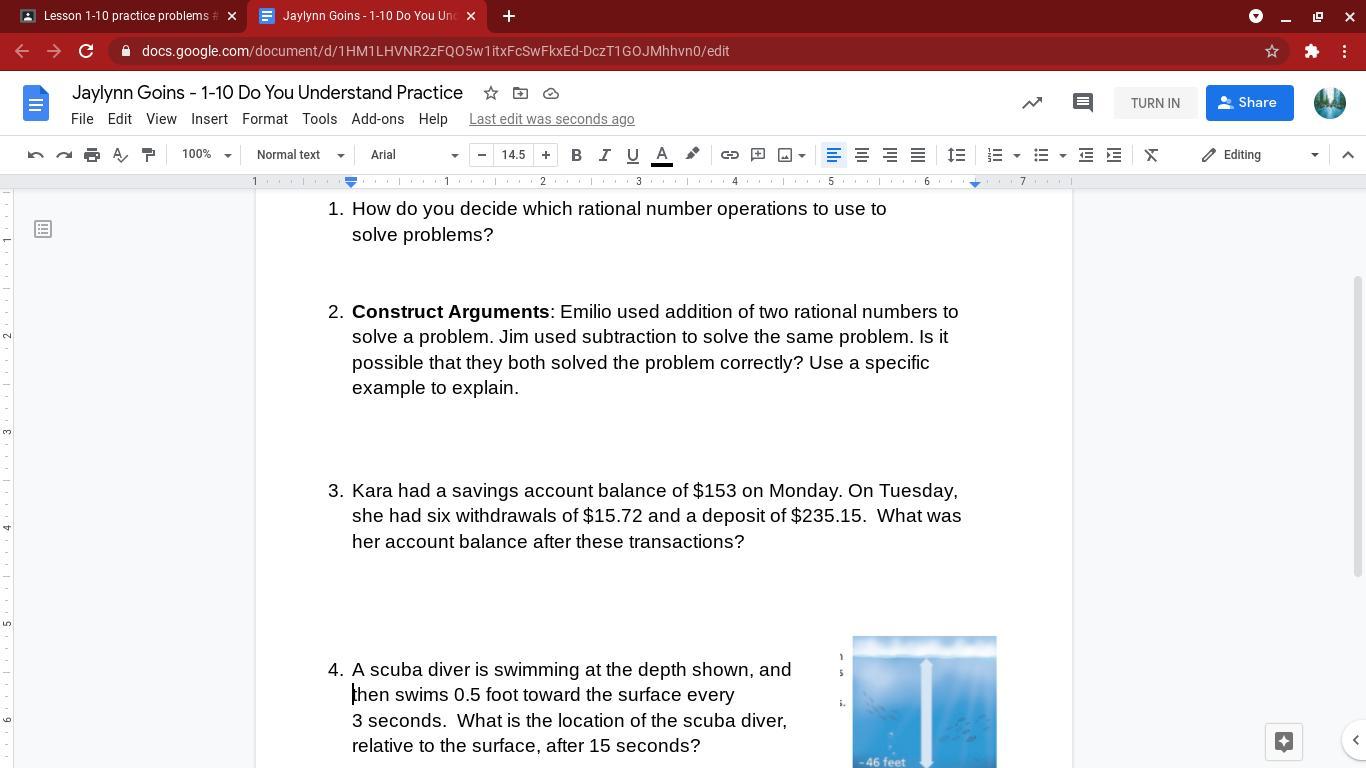Open the Explore panel
The height and width of the screenshot is (768, 1366).
pos(1284,741)
